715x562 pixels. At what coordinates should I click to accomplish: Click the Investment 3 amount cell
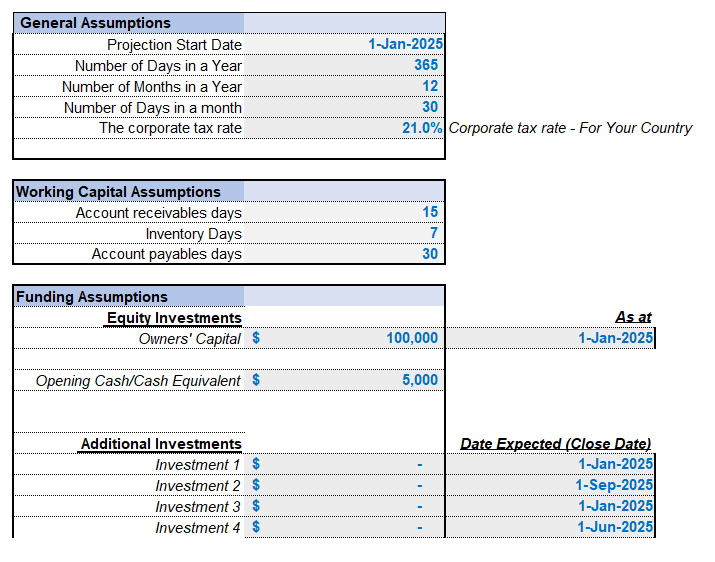coord(344,506)
